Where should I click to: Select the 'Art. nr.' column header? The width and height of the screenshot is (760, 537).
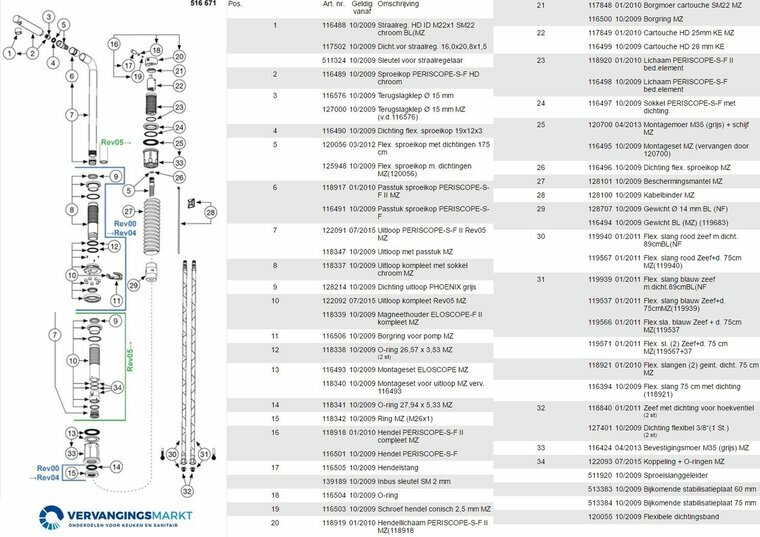pyautogui.click(x=334, y=4)
